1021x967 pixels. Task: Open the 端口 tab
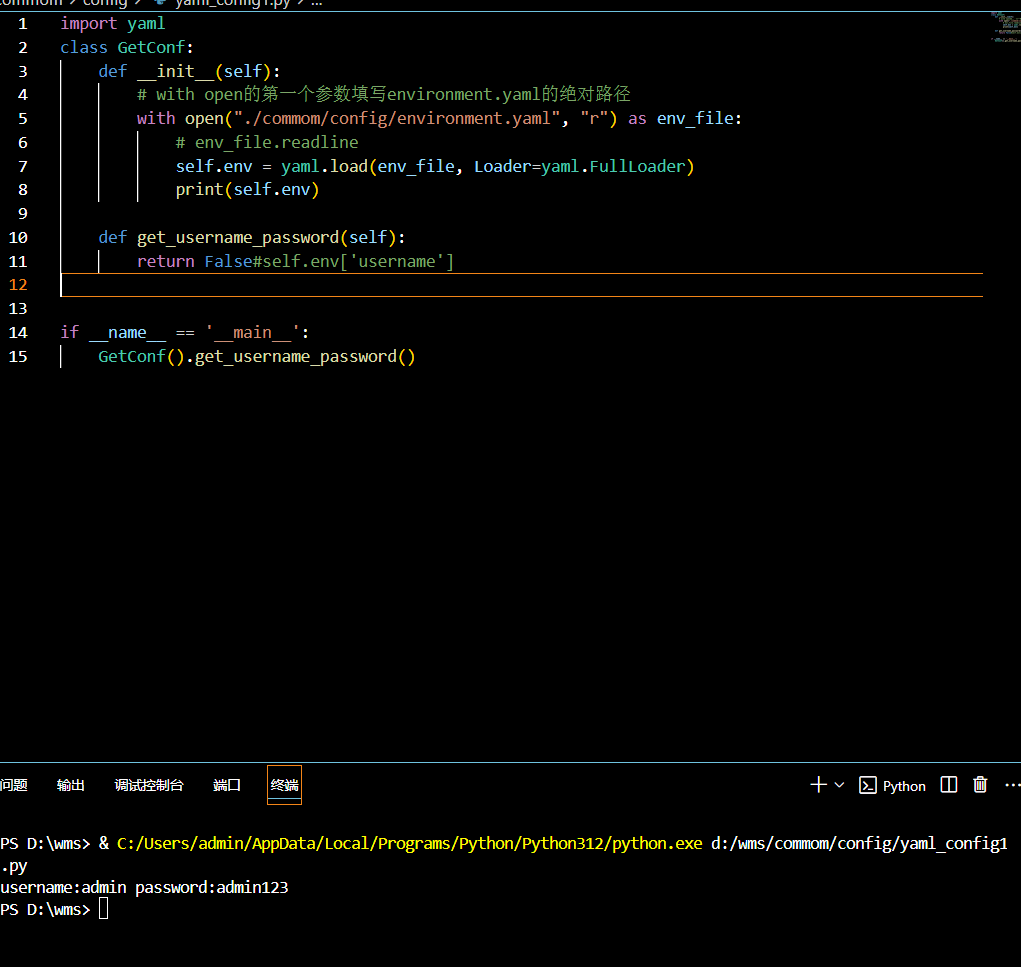click(227, 785)
